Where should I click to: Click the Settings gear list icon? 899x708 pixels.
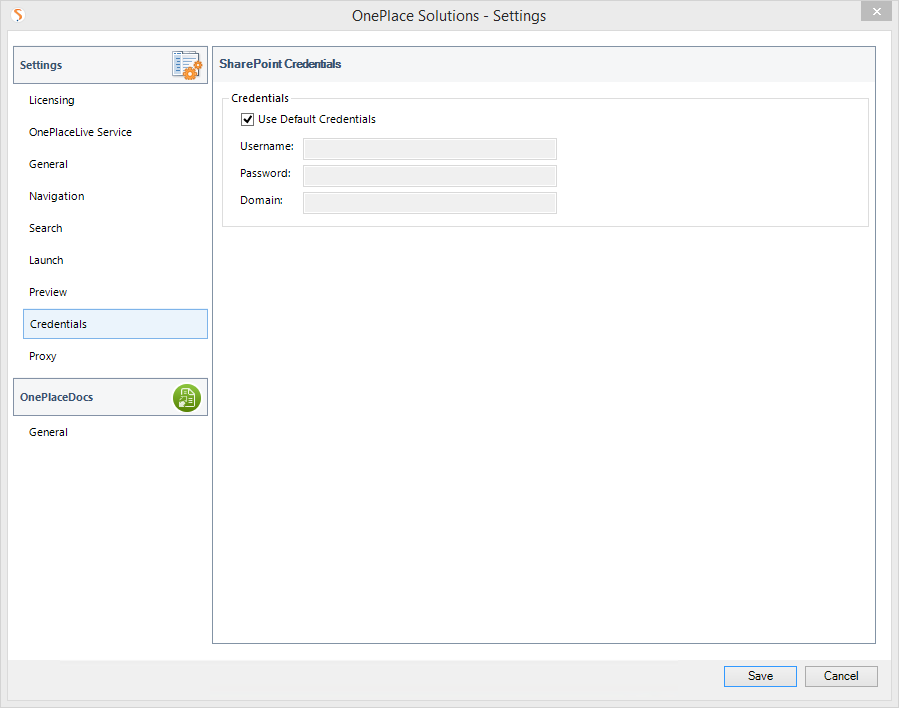coord(186,65)
